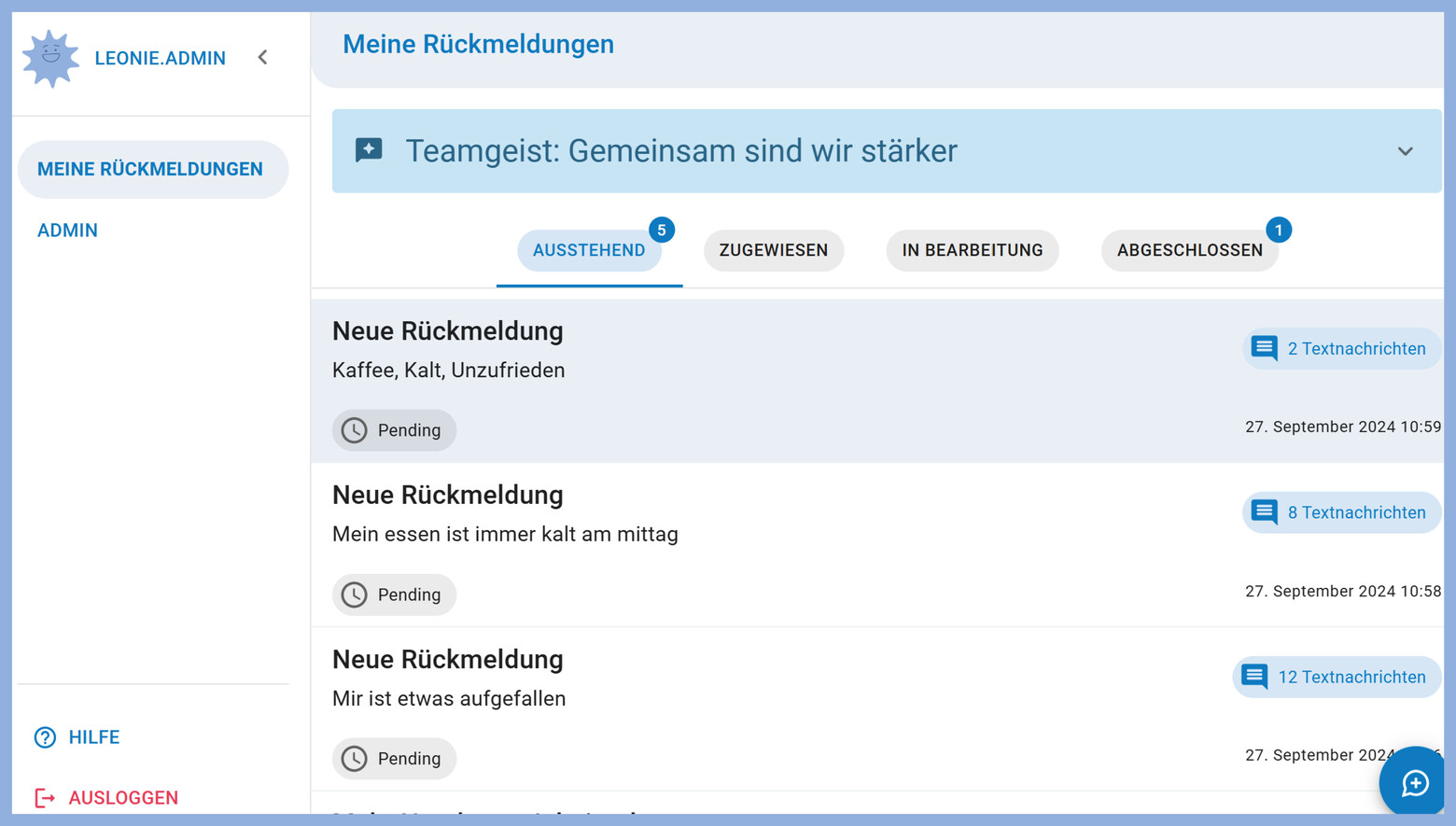This screenshot has height=826, width=1456.
Task: Open the IN BEARBEITUNG tab
Action: click(x=972, y=250)
